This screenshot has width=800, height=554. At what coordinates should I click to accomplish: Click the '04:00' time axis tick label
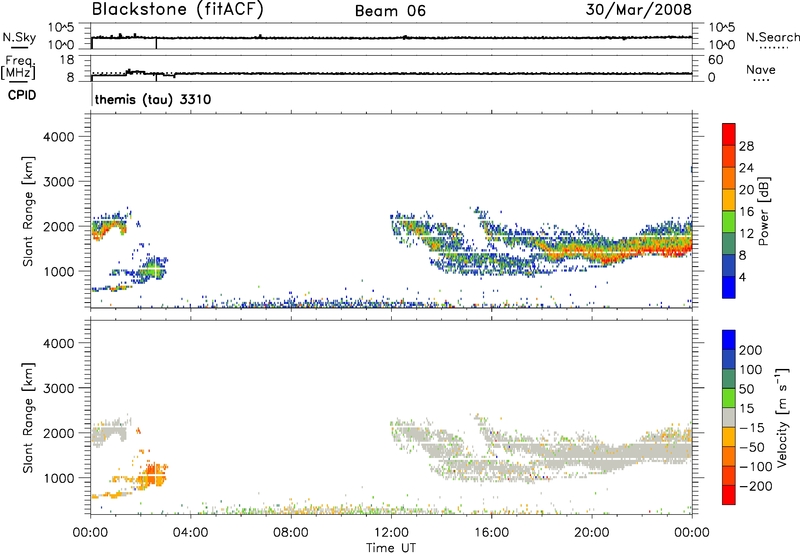[x=190, y=533]
